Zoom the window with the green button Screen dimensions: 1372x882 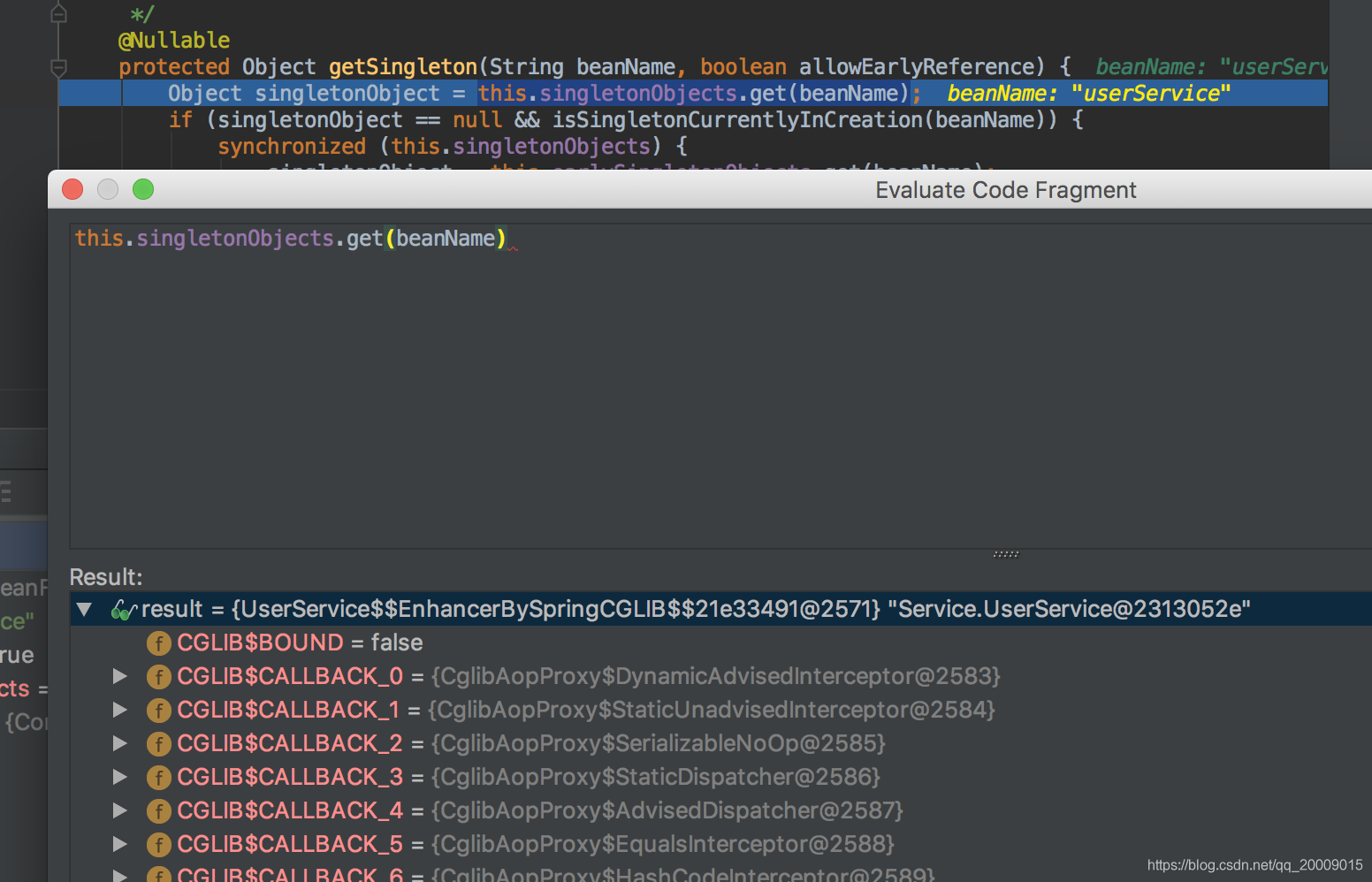(x=143, y=189)
